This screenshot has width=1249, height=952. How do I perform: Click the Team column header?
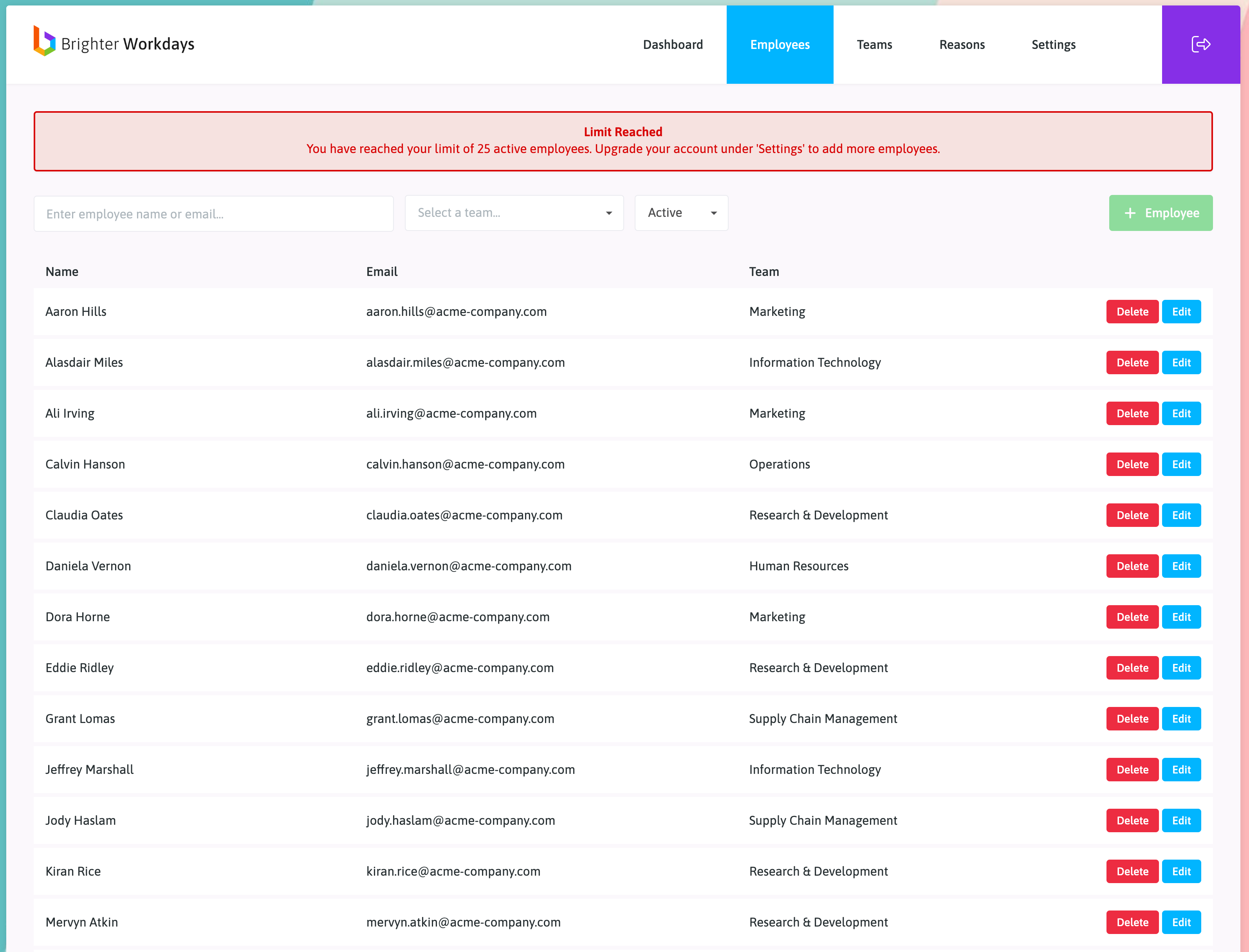[763, 271]
